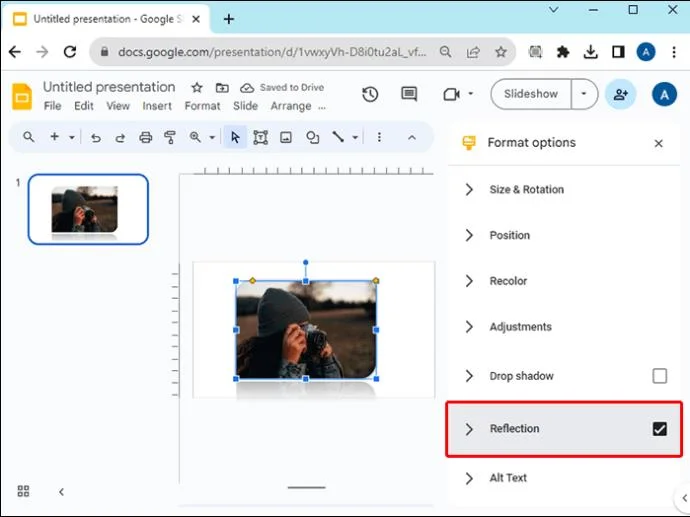
Task: Expand the Adjustments section
Action: click(x=520, y=327)
